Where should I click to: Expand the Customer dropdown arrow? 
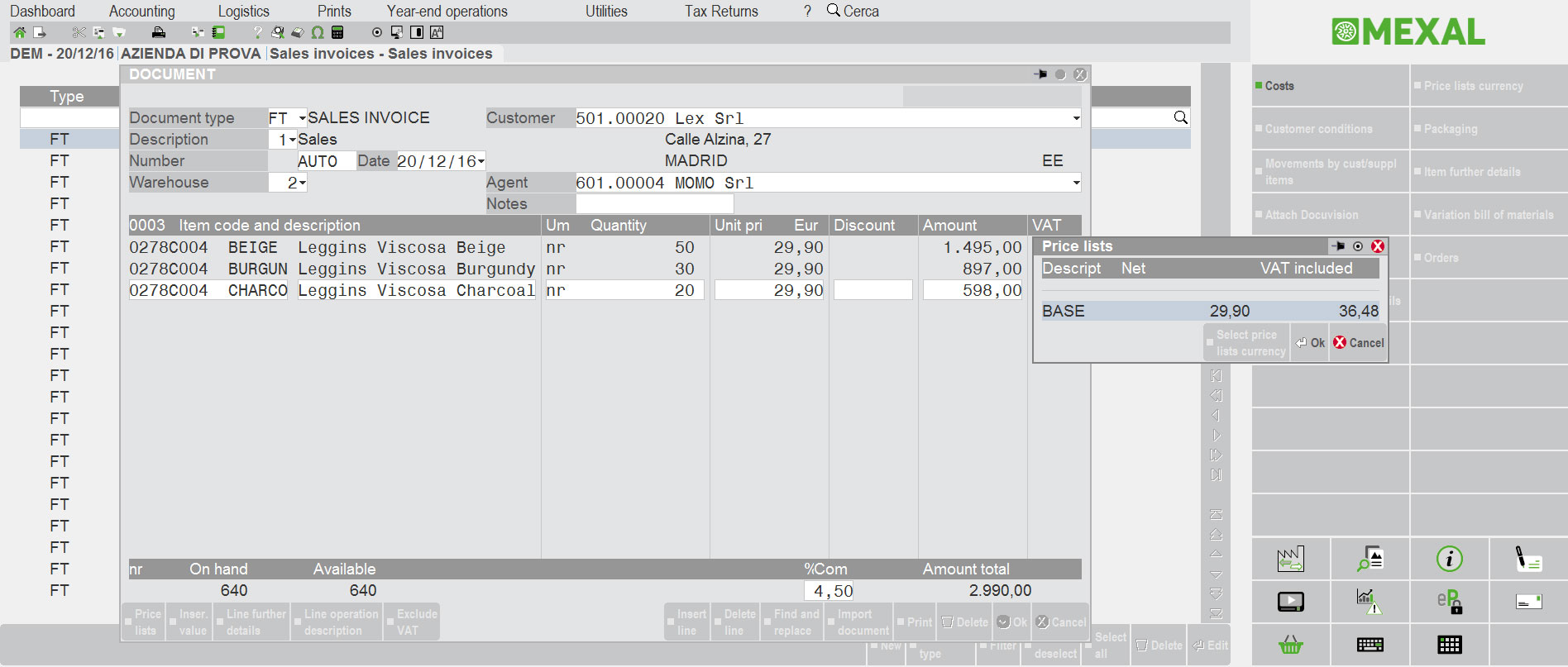click(1076, 118)
